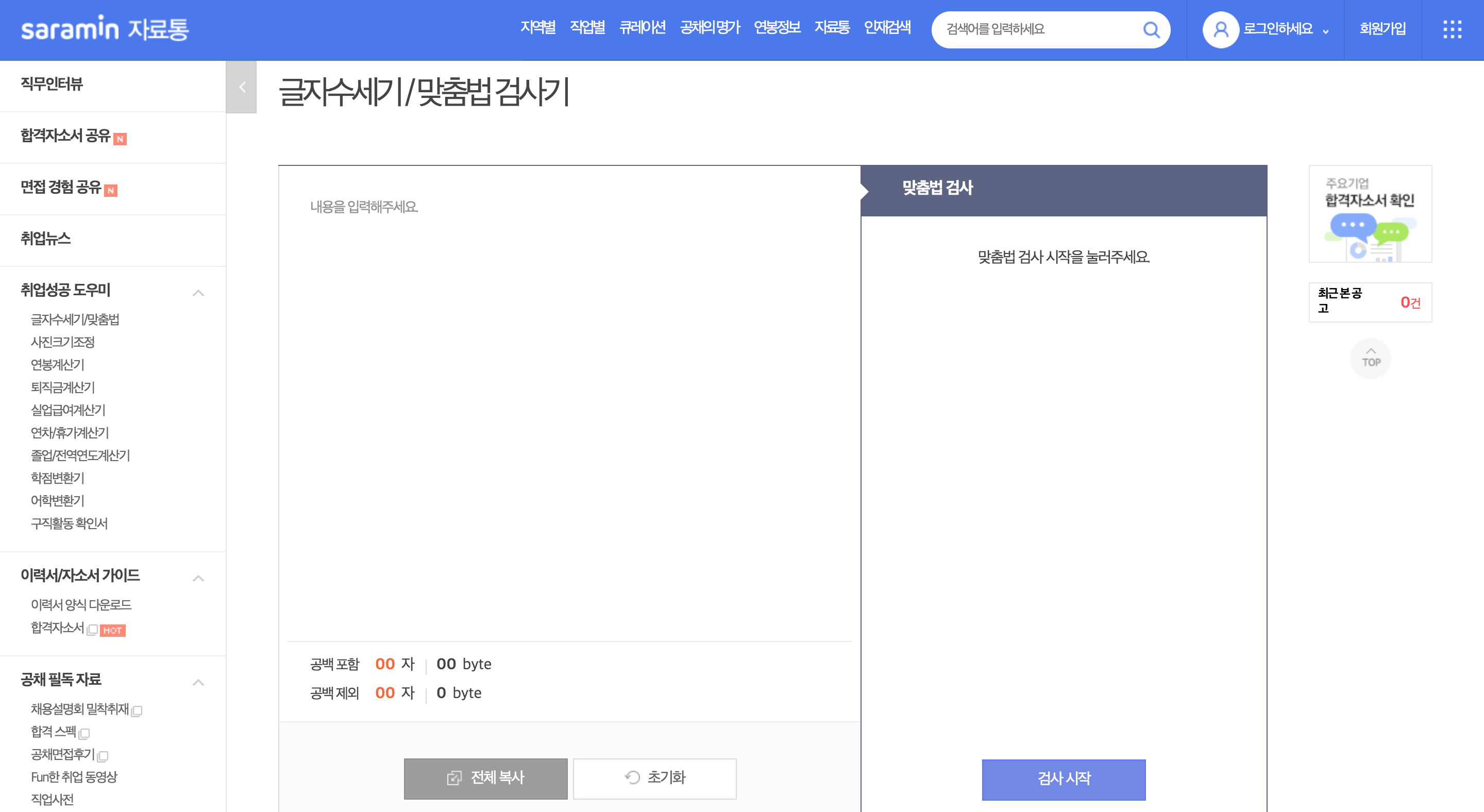1484x812 pixels.
Task: Open the 공채의명가 menu
Action: pos(710,28)
